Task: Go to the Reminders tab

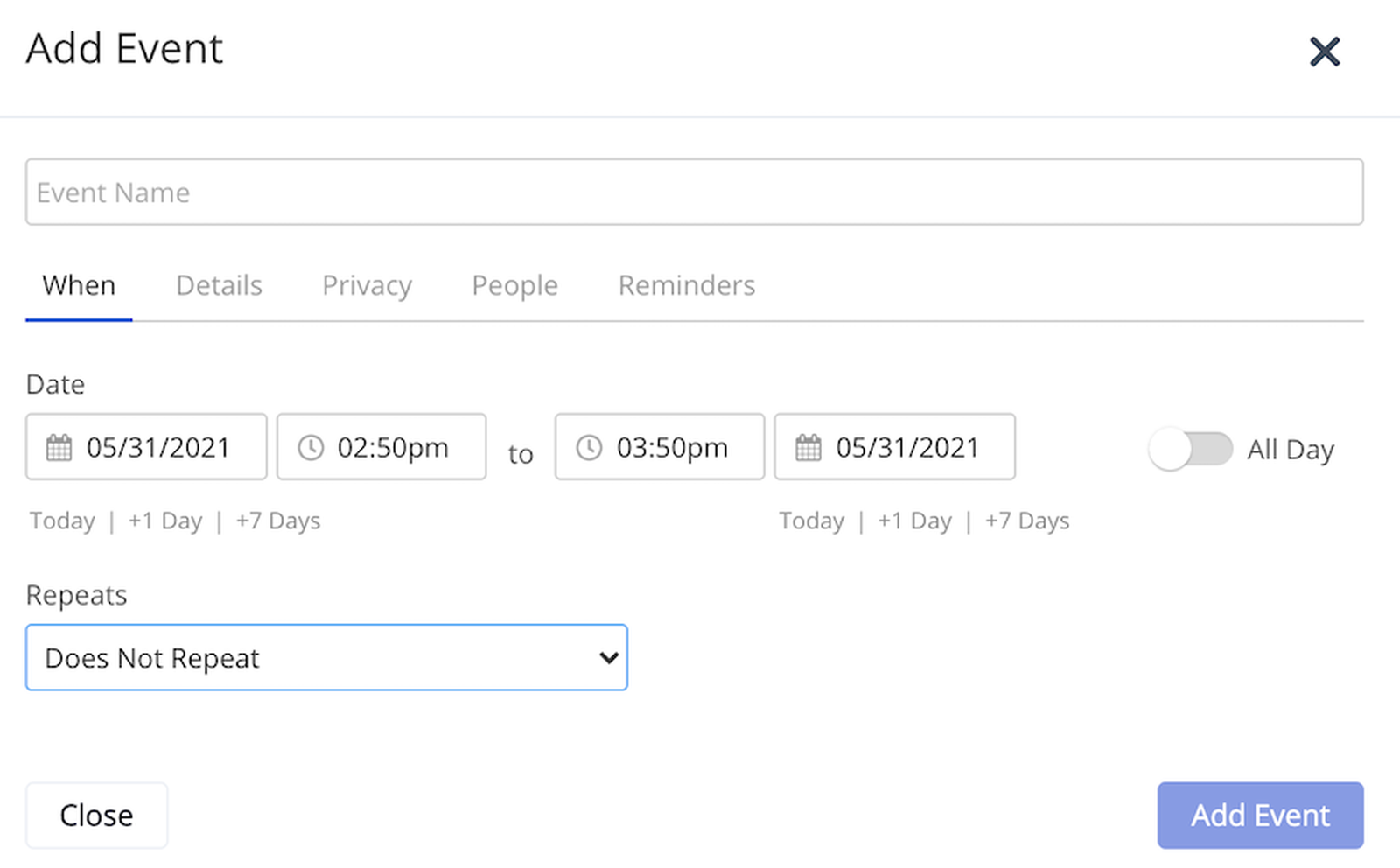Action: (686, 285)
